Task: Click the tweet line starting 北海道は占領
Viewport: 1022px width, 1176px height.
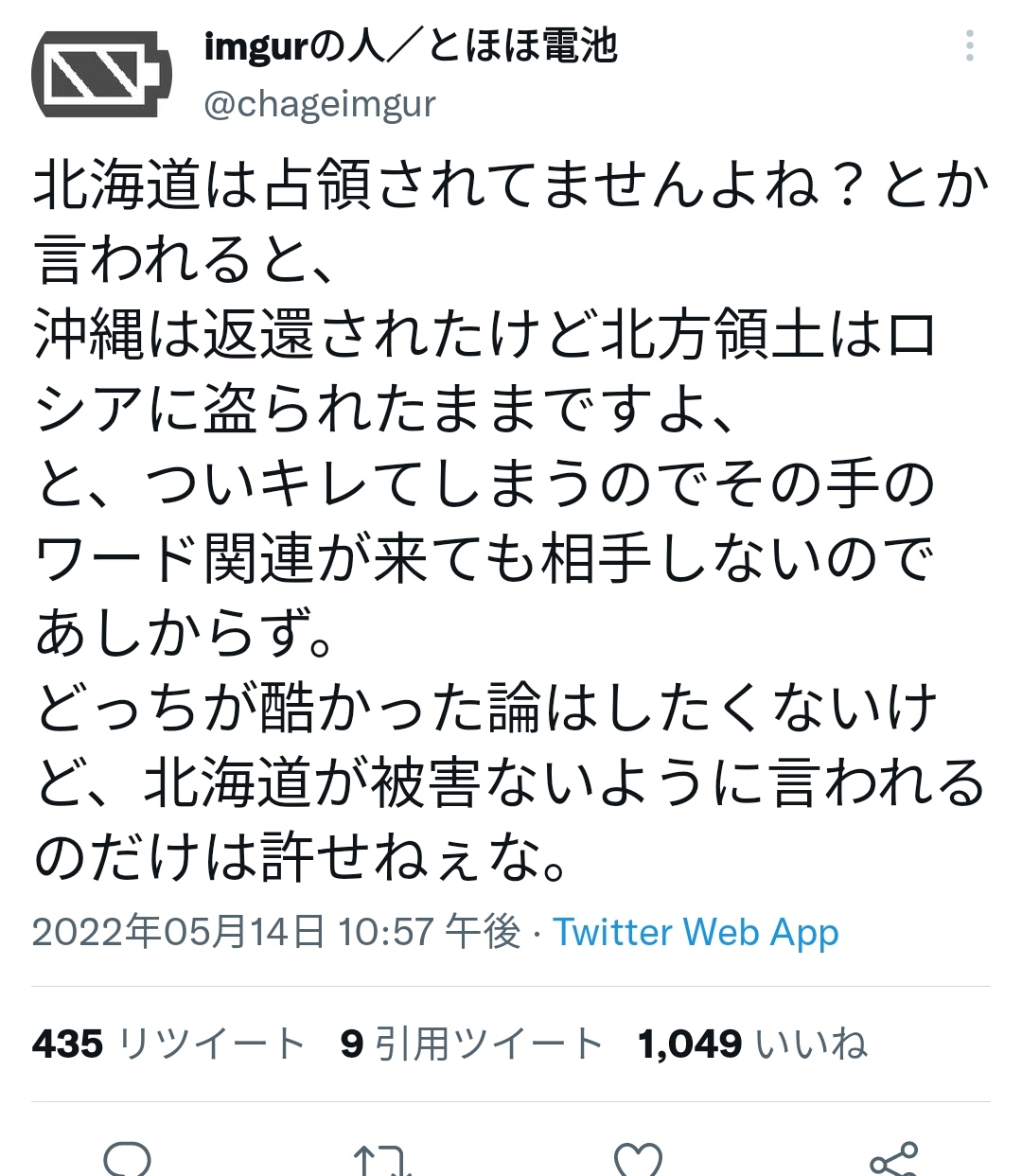Action: pyautogui.click(x=512, y=185)
